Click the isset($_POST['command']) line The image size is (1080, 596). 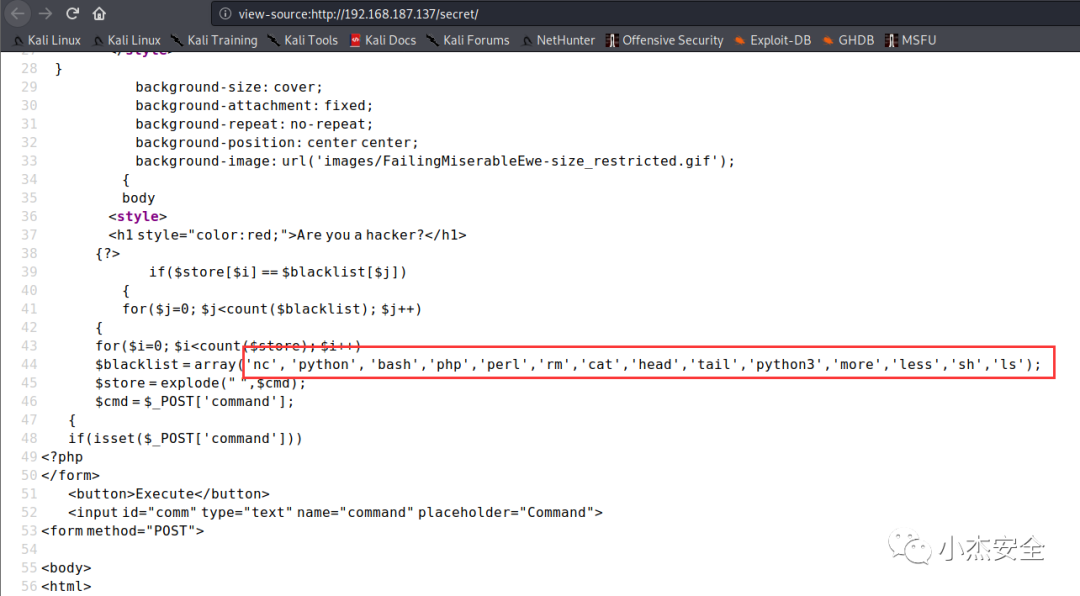coord(185,439)
